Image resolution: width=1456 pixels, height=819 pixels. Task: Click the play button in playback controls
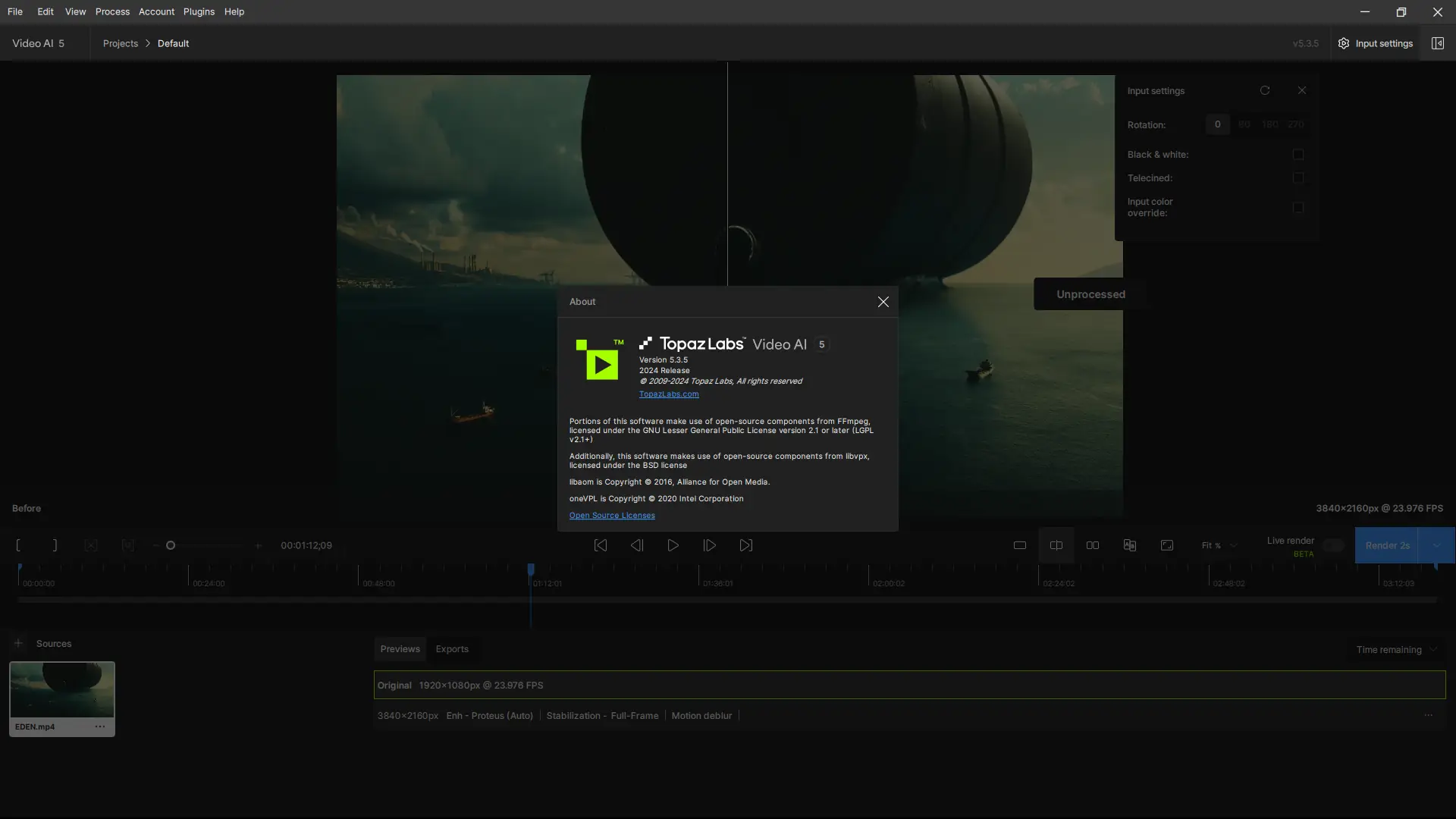point(673,545)
